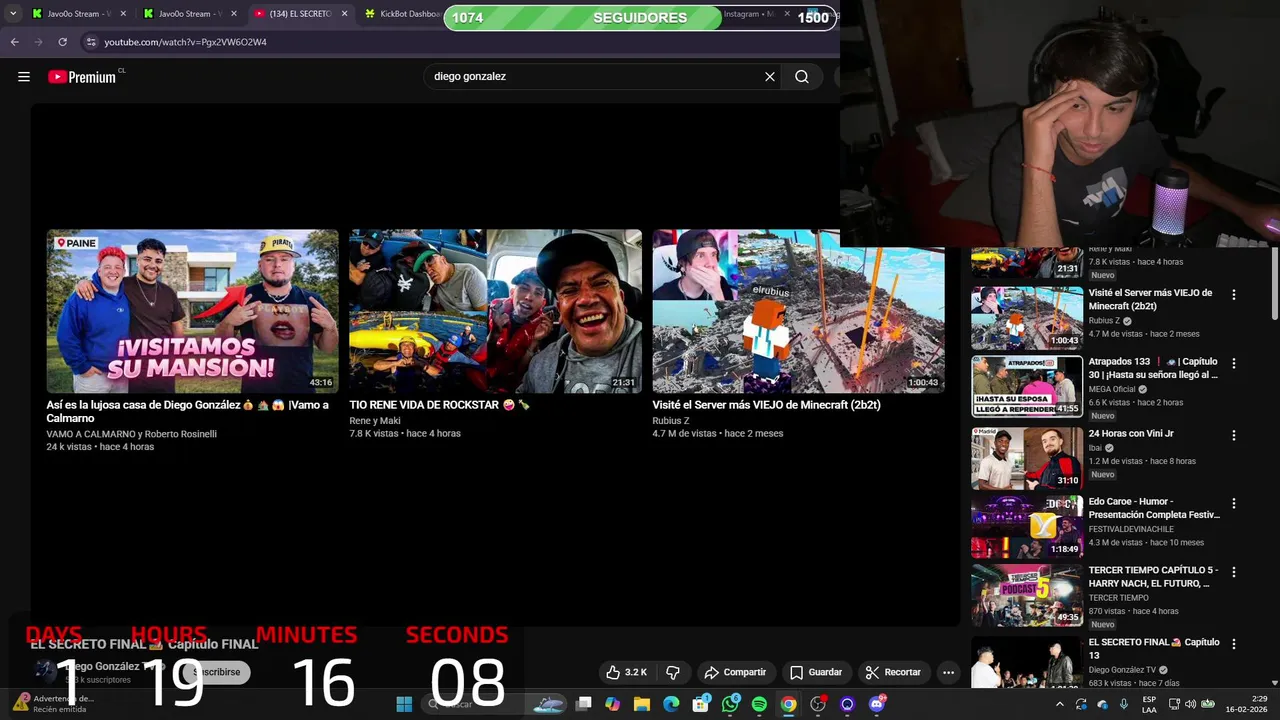Image resolution: width=1280 pixels, height=720 pixels.
Task: Open options for TERCER TIEMPO CAPÍTULO 5 video
Action: 1234,572
